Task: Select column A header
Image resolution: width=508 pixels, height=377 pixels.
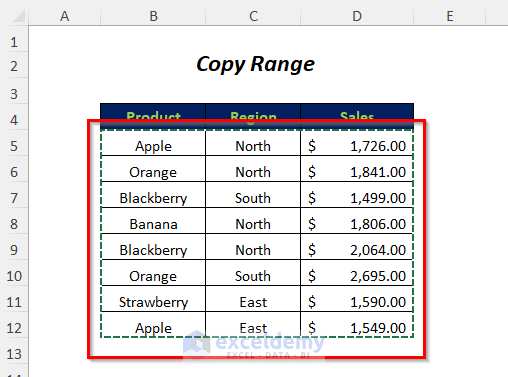Action: pyautogui.click(x=65, y=16)
